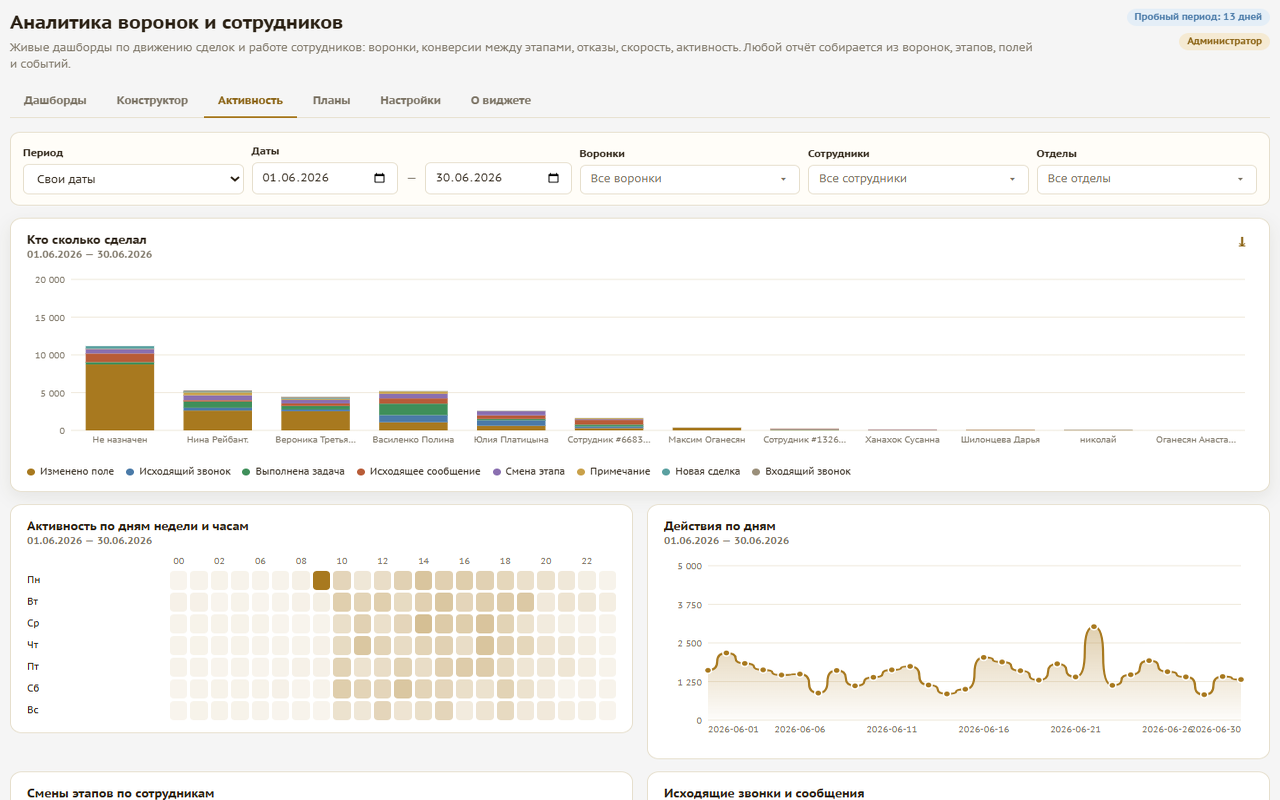Image resolution: width=1280 pixels, height=800 pixels.
Task: Click the darkest Monday heatmap cell
Action: click(x=321, y=580)
